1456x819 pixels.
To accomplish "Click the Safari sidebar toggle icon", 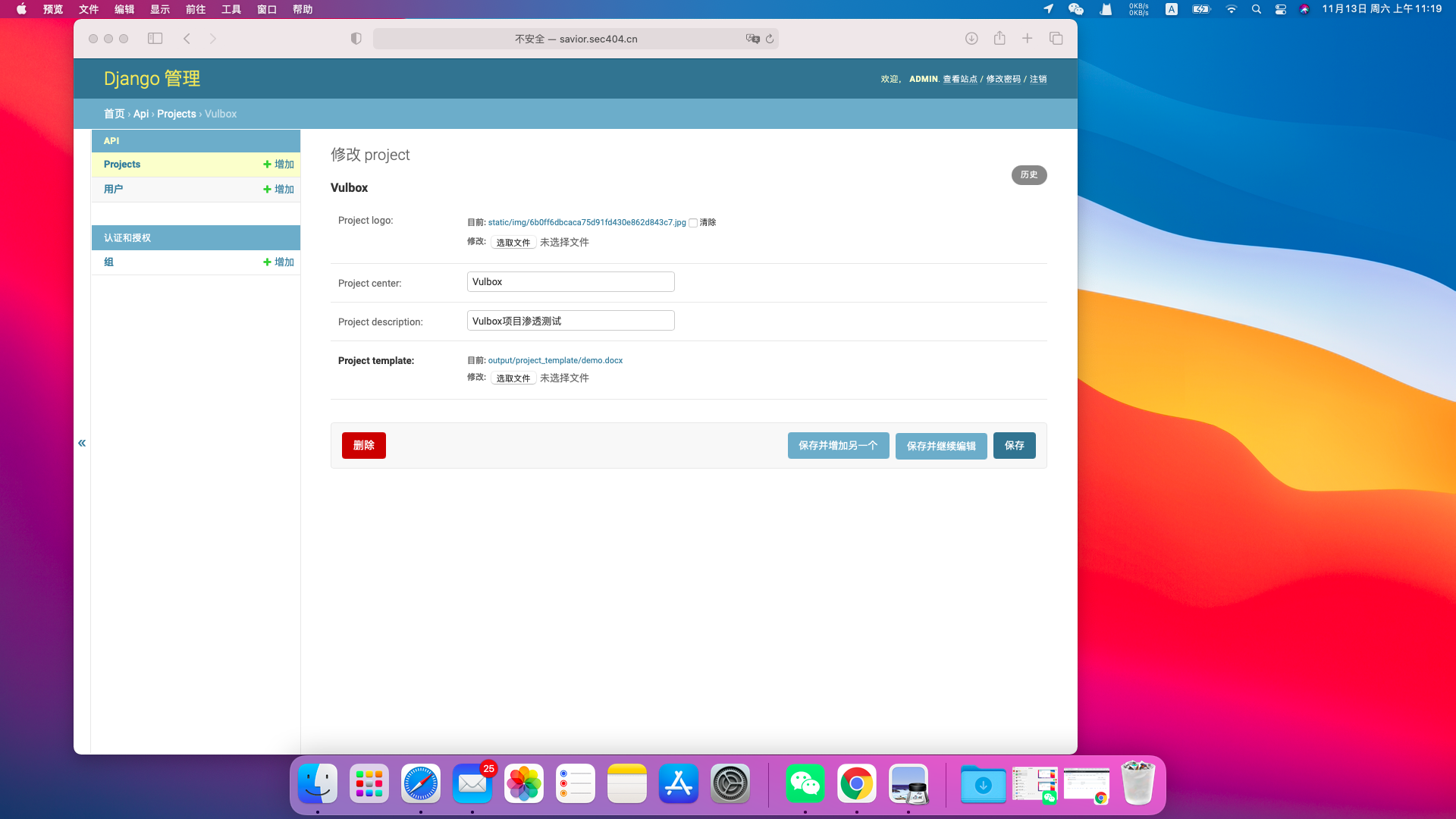I will tap(155, 39).
